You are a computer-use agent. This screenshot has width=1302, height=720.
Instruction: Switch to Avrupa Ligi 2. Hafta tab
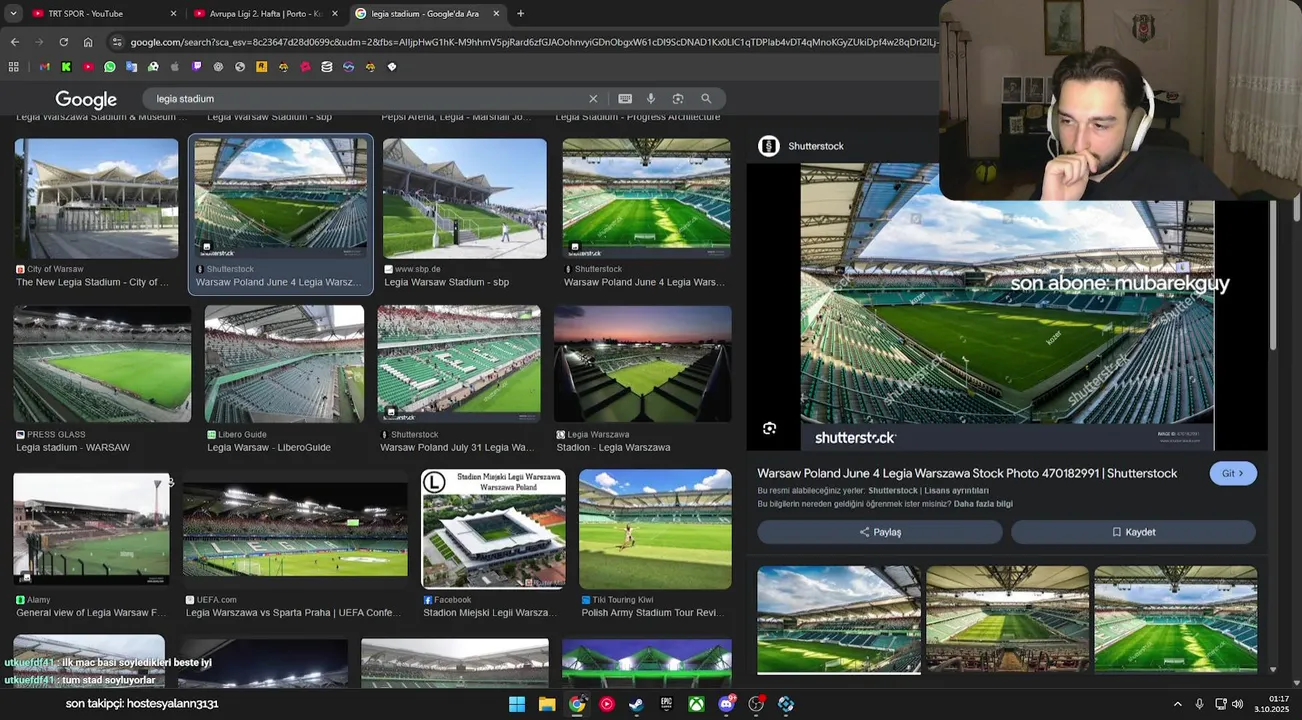pyautogui.click(x=266, y=13)
